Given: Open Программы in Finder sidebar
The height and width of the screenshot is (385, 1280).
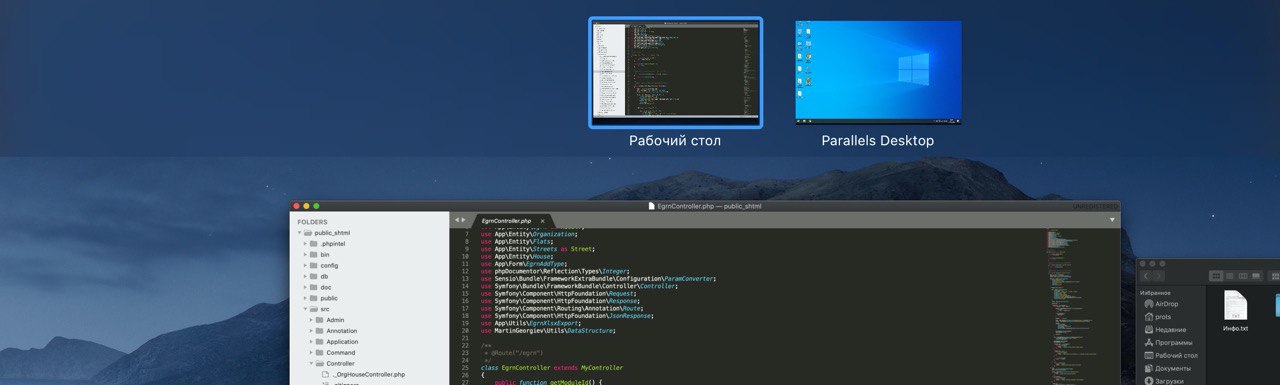Looking at the screenshot, I should pyautogui.click(x=1168, y=342).
